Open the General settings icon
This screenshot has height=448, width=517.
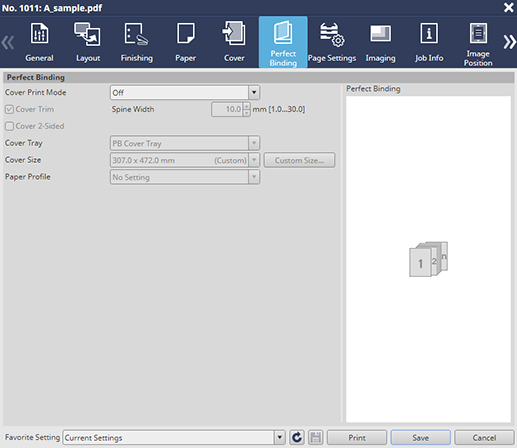(39, 33)
